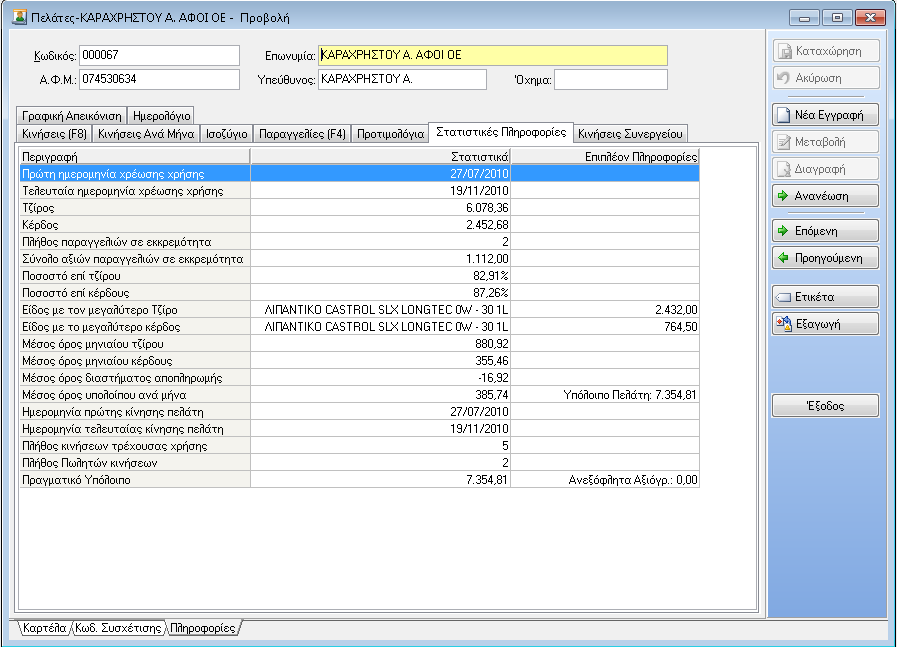Click the Επιπλέον Πληροφορίες column header

pos(605,157)
